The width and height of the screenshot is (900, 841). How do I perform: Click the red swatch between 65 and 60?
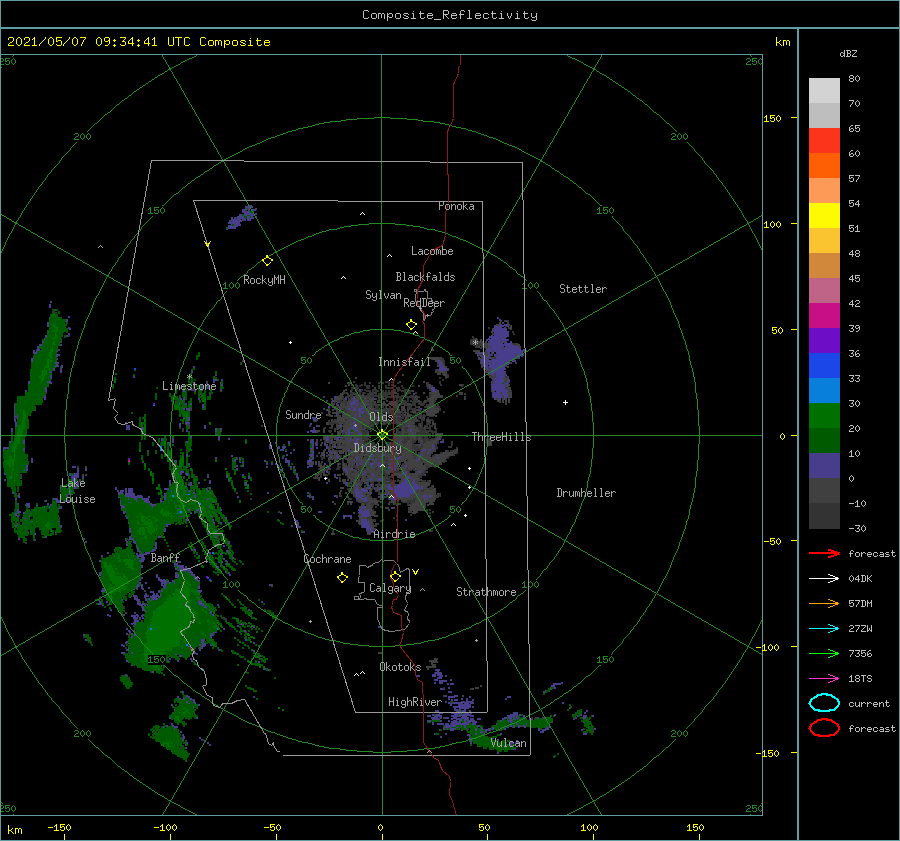coord(824,141)
